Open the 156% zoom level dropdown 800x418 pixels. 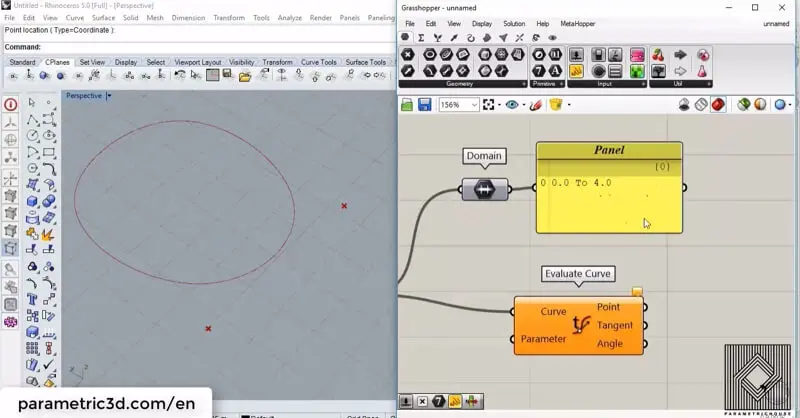pos(474,105)
